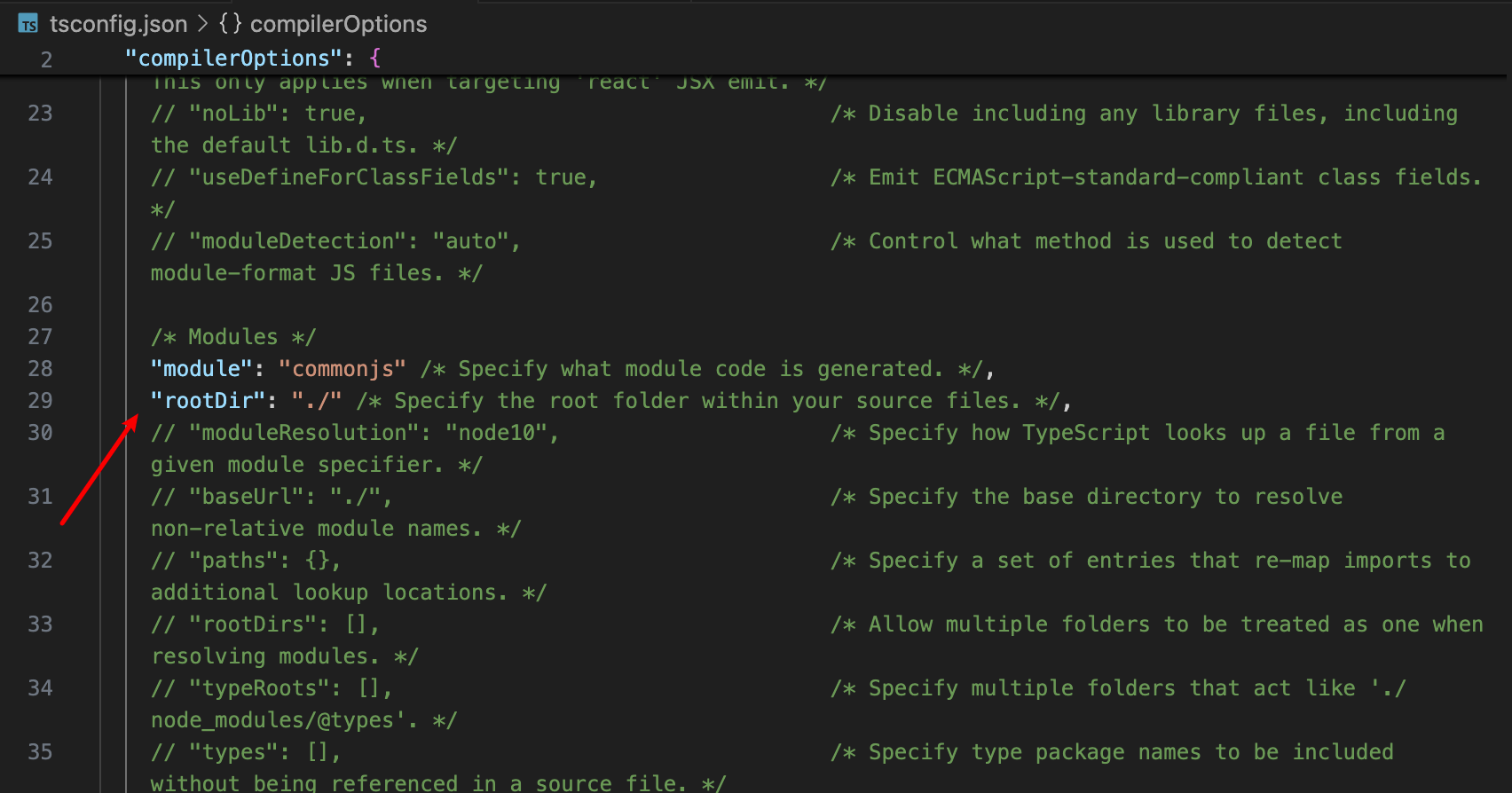1512x793 pixels.
Task: Click the TypeScript file icon in the breadcrumb
Action: [27, 24]
